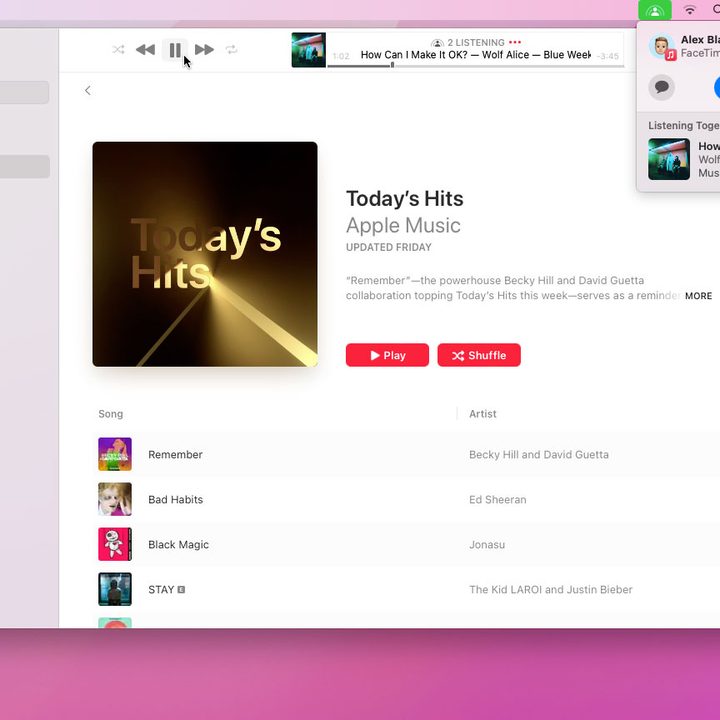Click the elapsed time 1:02 label
The width and height of the screenshot is (720, 720).
pyautogui.click(x=341, y=56)
